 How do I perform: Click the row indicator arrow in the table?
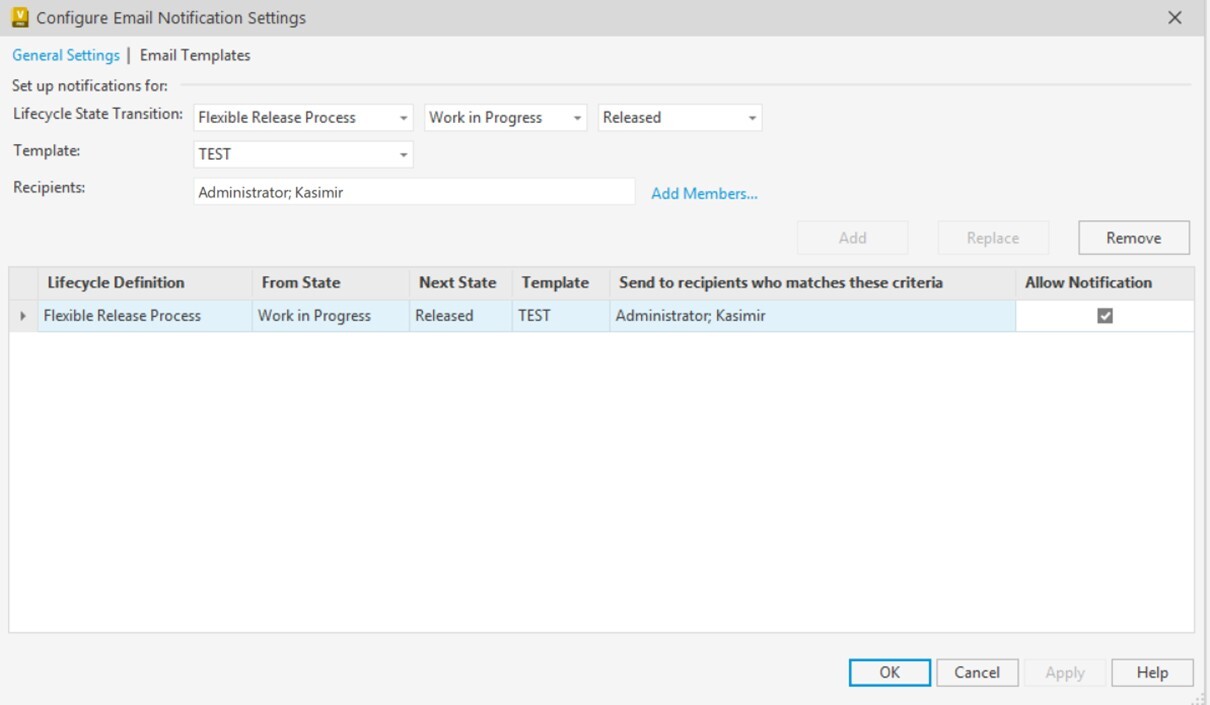23,316
